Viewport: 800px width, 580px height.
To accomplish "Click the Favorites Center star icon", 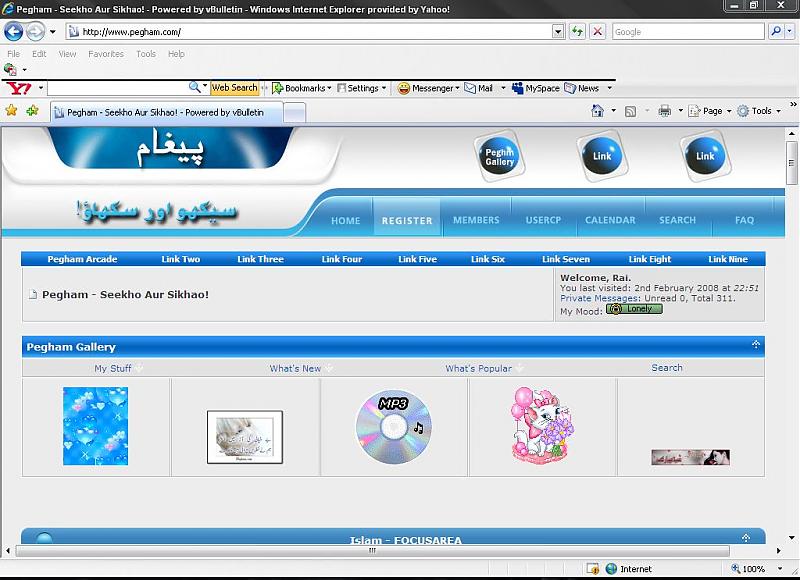I will [11, 110].
